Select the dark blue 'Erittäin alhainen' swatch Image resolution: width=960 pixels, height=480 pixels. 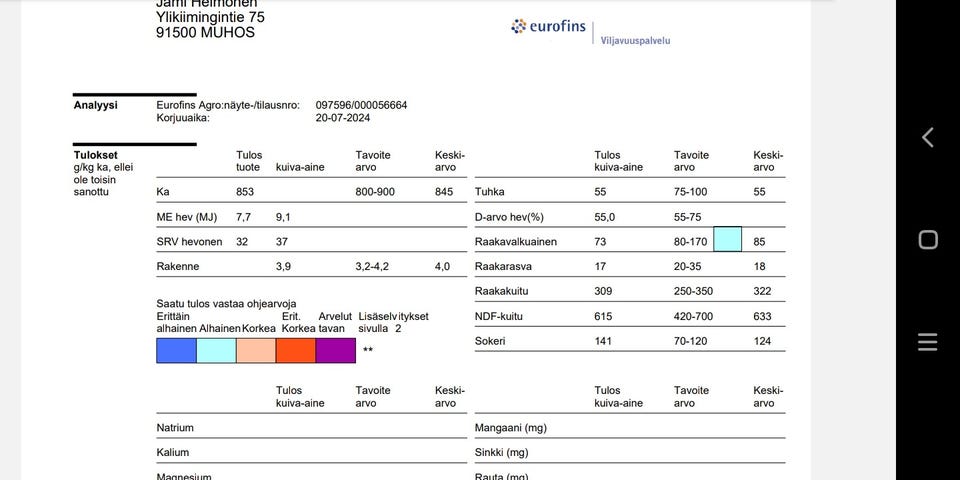(x=176, y=351)
